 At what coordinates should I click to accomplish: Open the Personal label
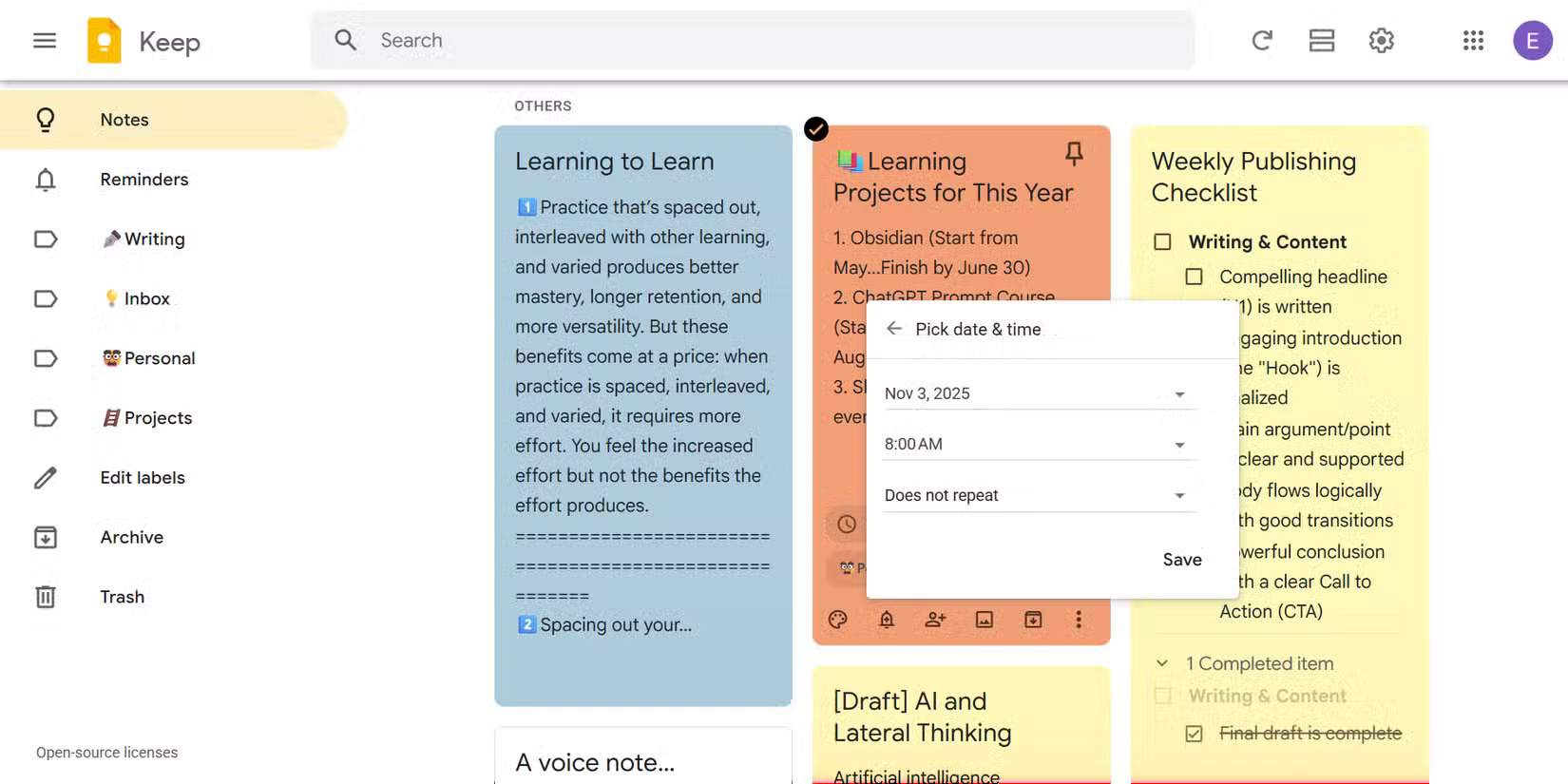pos(173,358)
